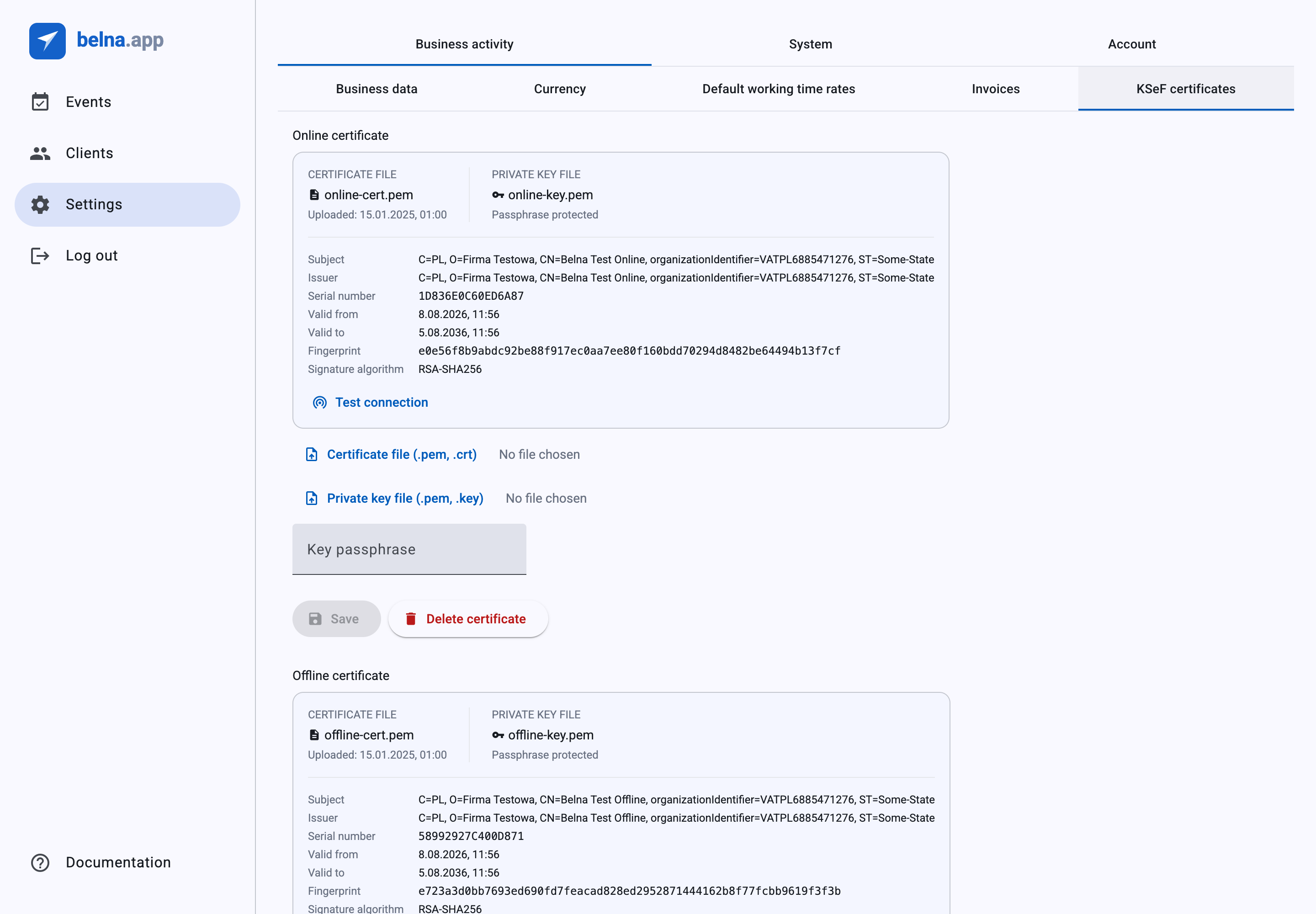Click the Test connection link
Screen dimensions: 1316x914
(371, 403)
